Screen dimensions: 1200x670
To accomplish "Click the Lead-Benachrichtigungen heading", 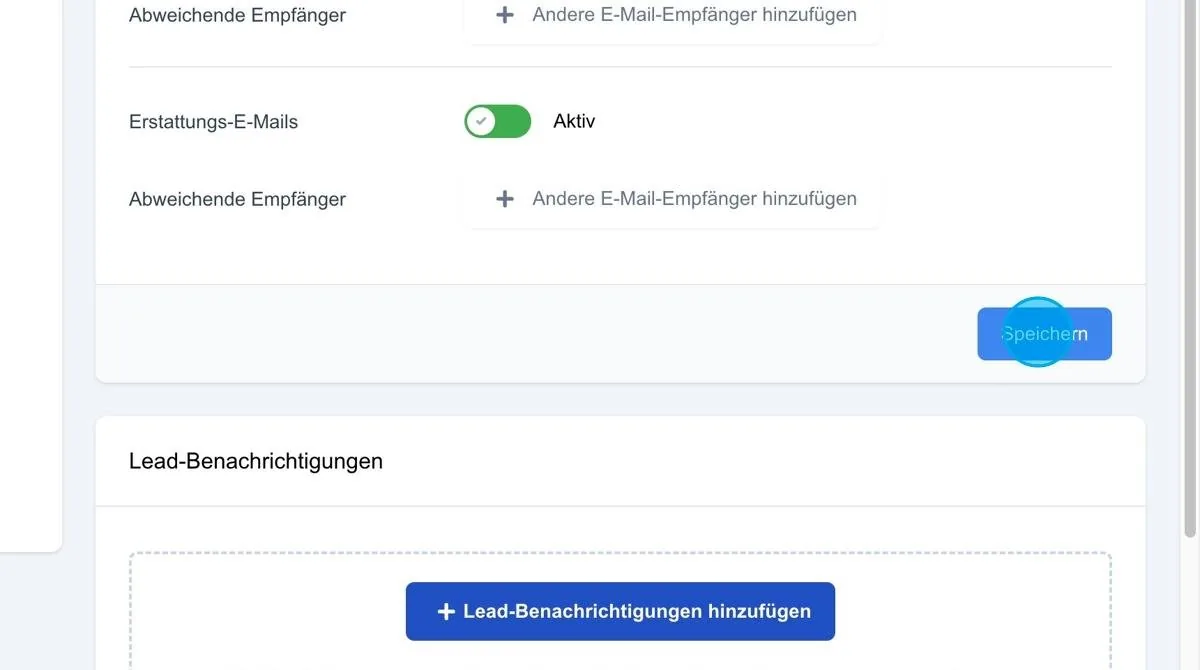I will (256, 461).
